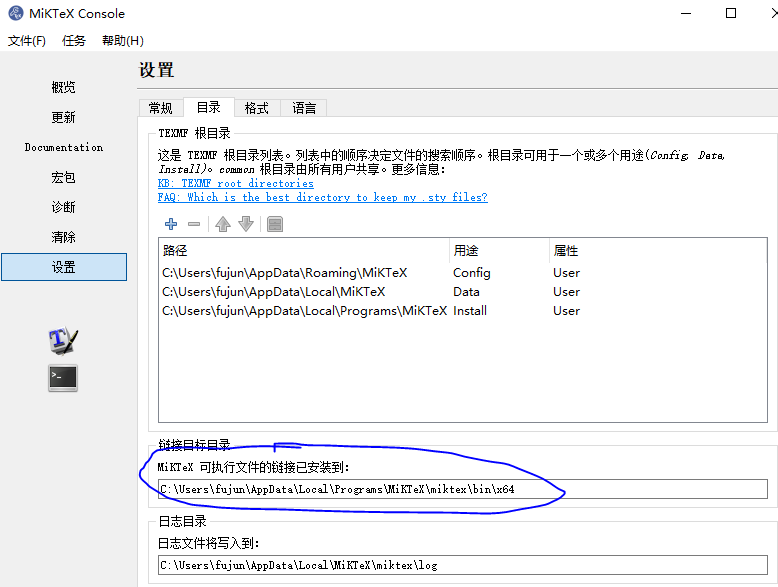Click the 路径 column header
Viewport: 778px width, 587px height.
[304, 251]
